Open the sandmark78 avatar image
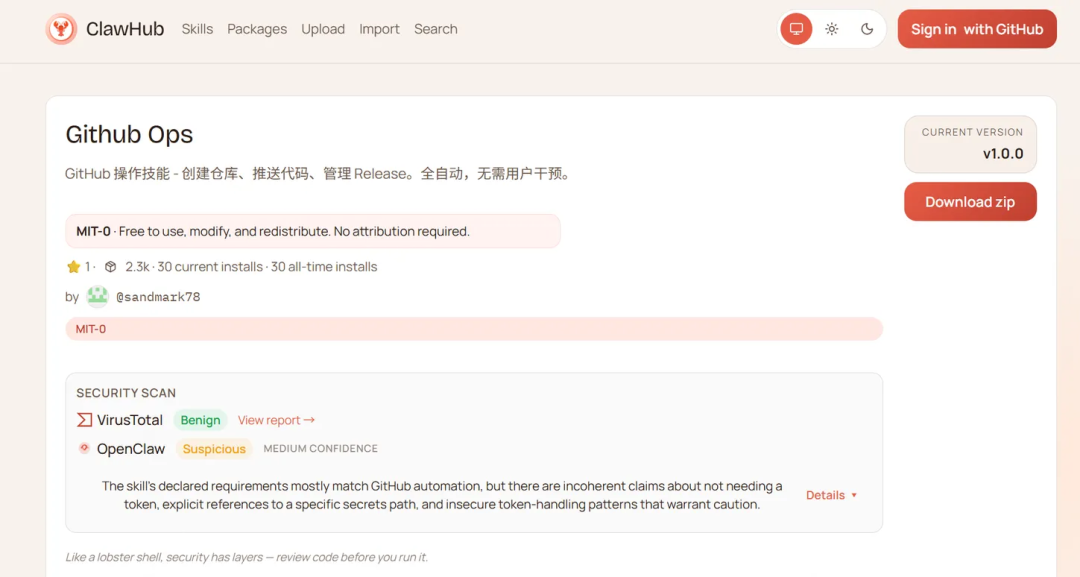 pos(97,297)
